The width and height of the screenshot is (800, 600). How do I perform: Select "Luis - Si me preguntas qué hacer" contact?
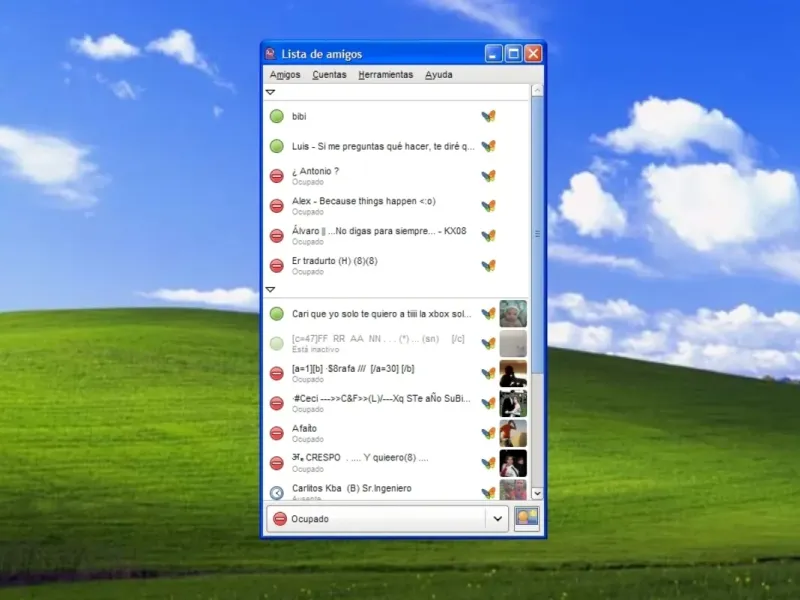[x=383, y=146]
